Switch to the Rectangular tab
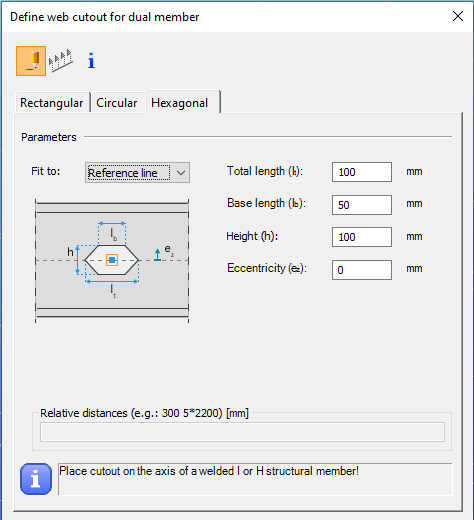 coord(52,103)
